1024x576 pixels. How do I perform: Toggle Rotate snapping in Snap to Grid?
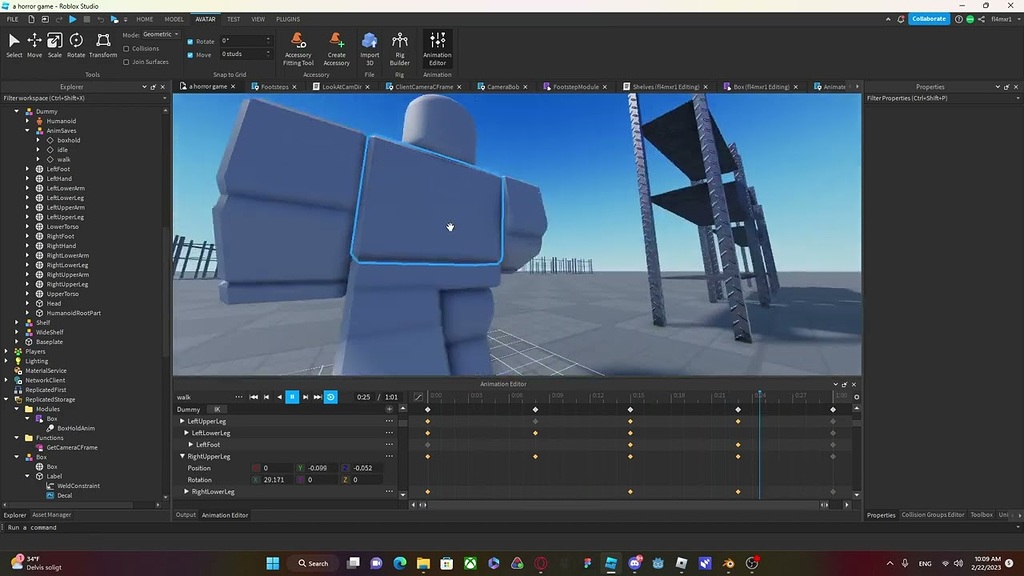[189, 41]
